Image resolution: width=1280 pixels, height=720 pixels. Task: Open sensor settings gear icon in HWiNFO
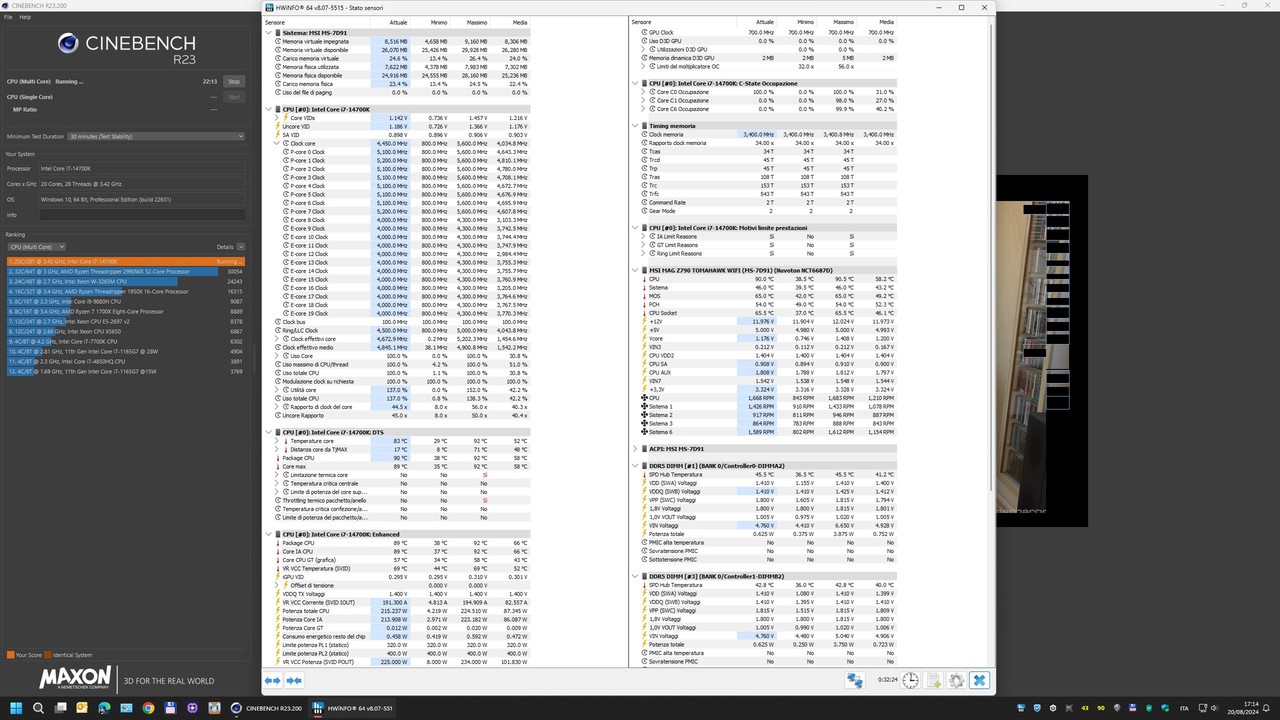tap(956, 680)
